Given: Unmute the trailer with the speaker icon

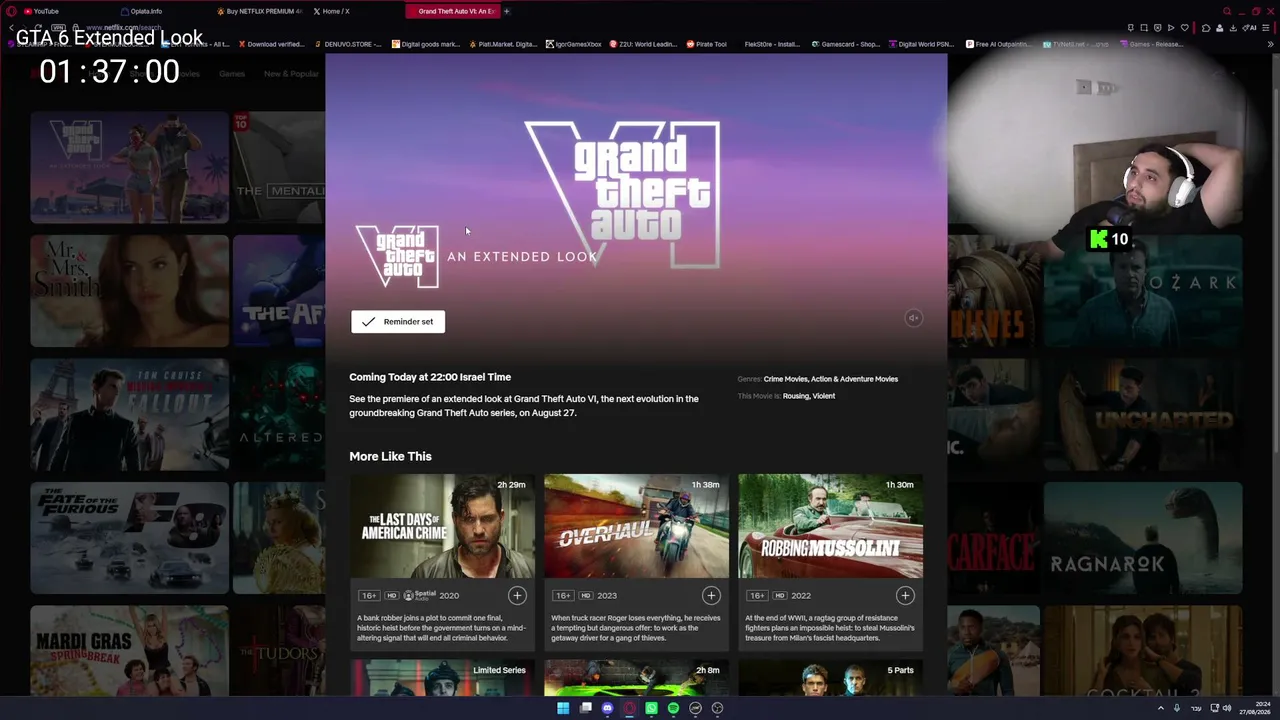Looking at the screenshot, I should tap(913, 318).
